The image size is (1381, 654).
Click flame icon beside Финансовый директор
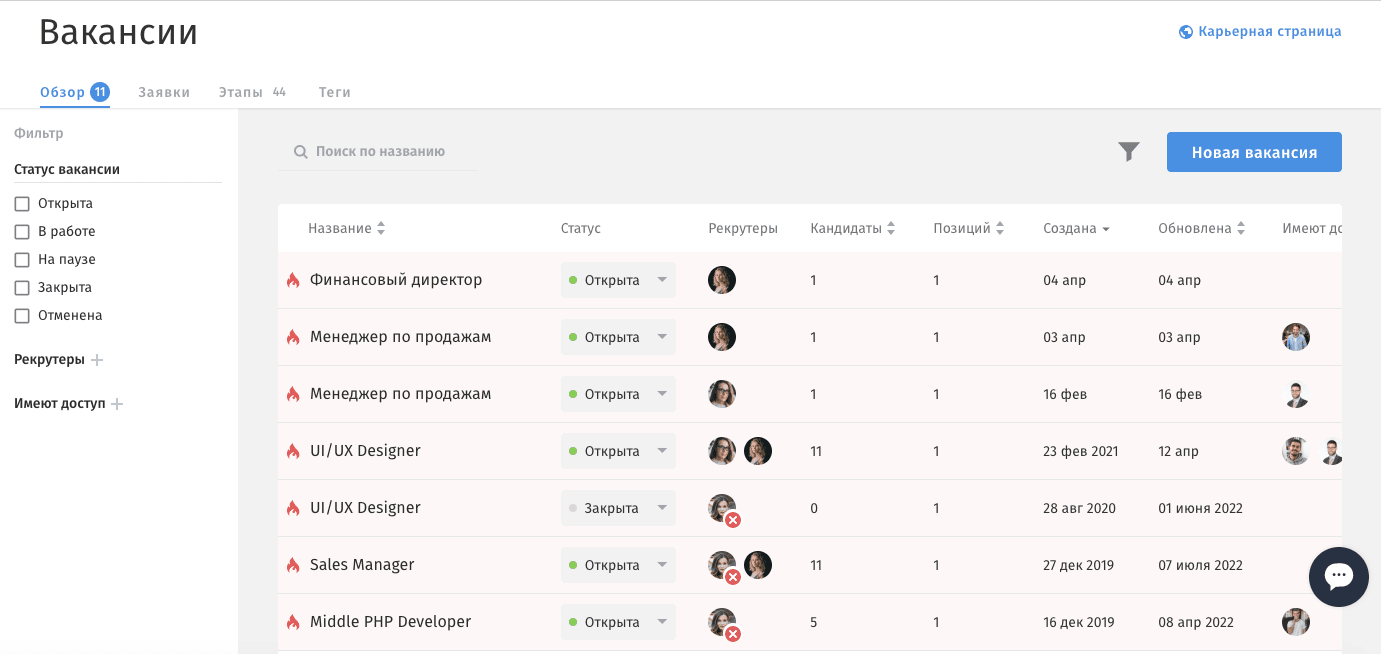coord(293,281)
